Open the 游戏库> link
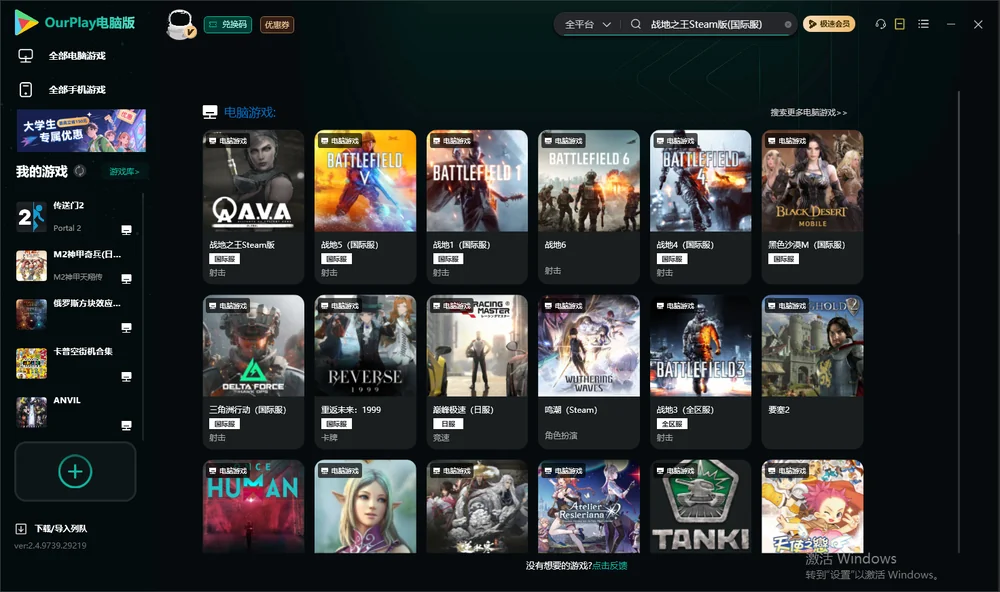This screenshot has width=1000, height=592. (x=124, y=172)
